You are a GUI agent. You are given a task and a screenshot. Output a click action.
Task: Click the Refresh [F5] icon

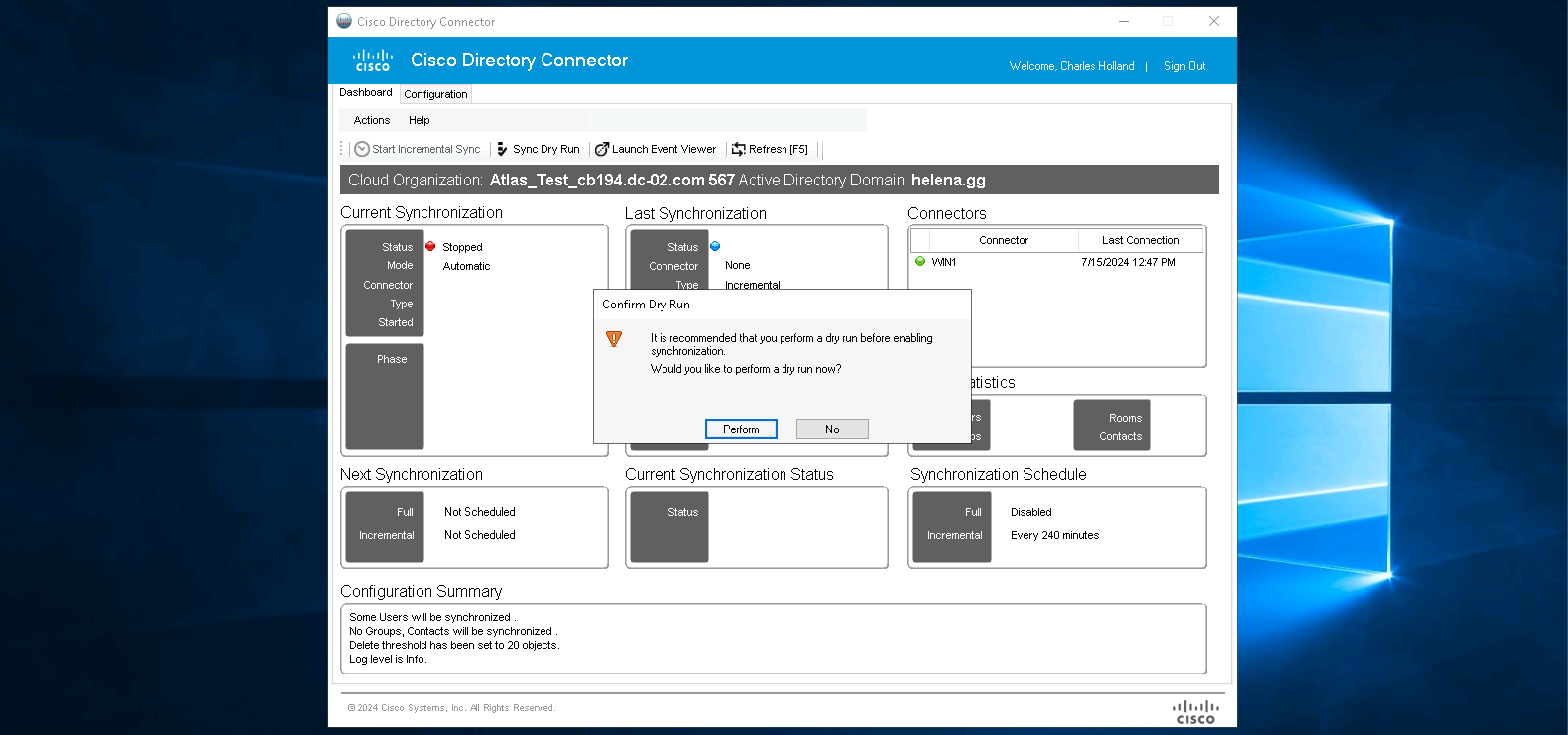point(738,149)
